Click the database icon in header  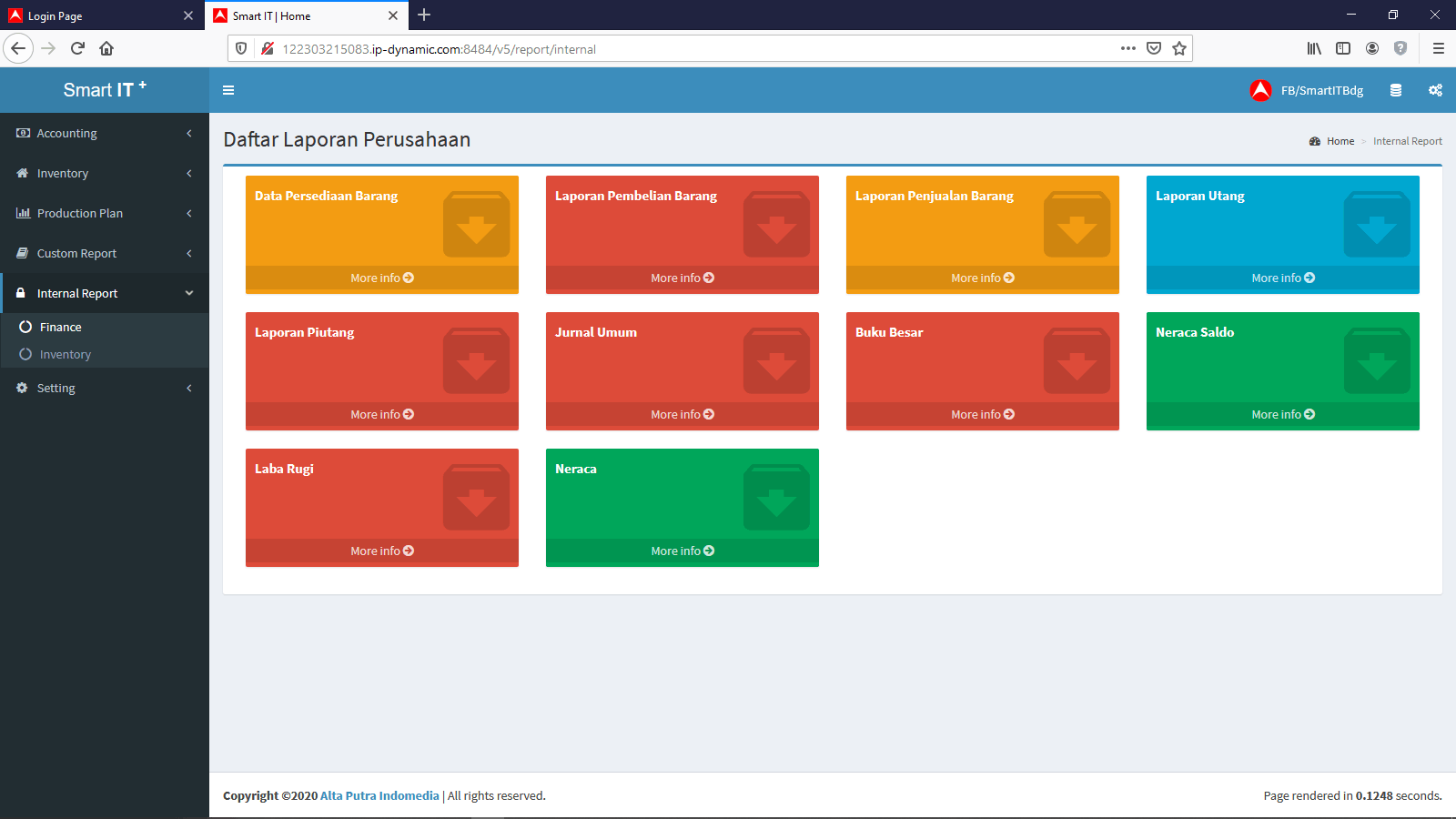tap(1395, 90)
